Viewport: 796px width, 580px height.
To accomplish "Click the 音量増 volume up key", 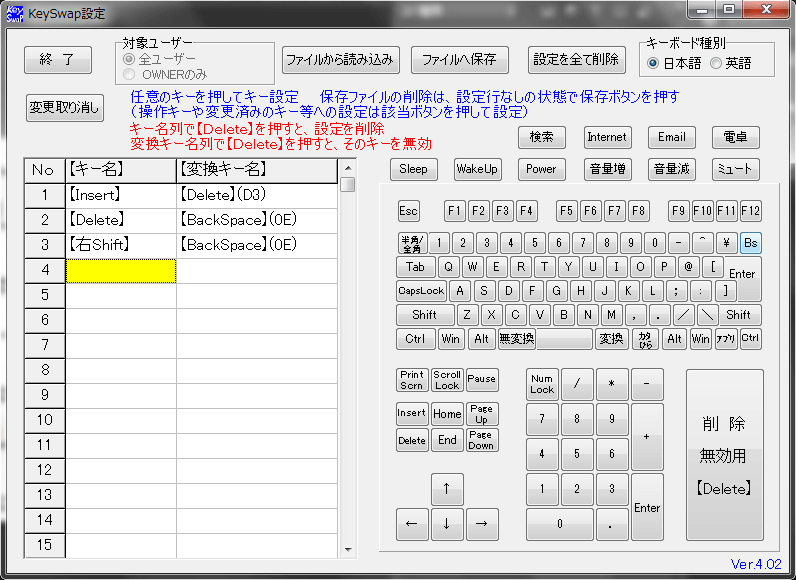I will [x=607, y=169].
